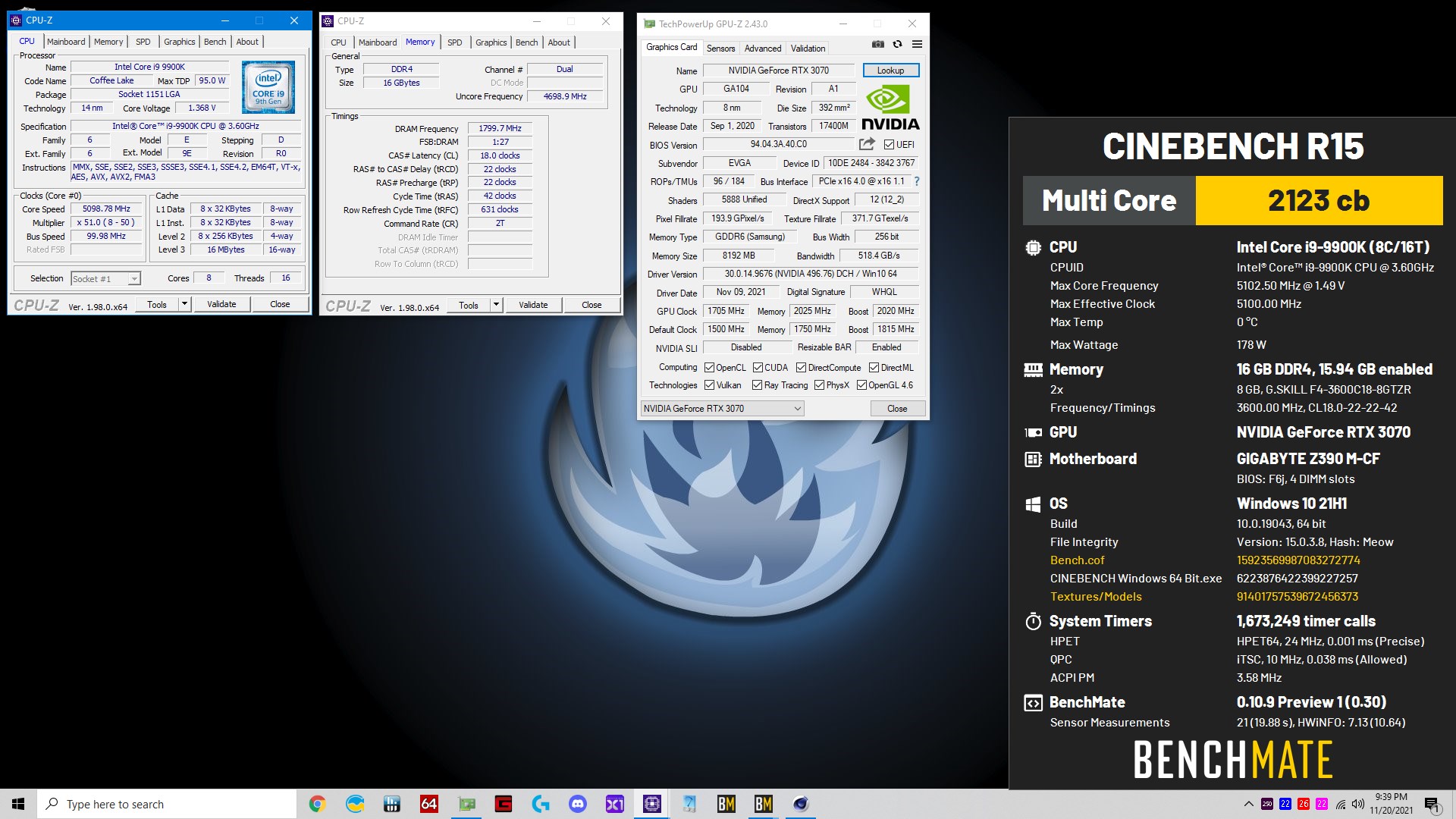Click the Bench.cof hash entry in BenchMate
1456x819 pixels.
coord(1298,560)
